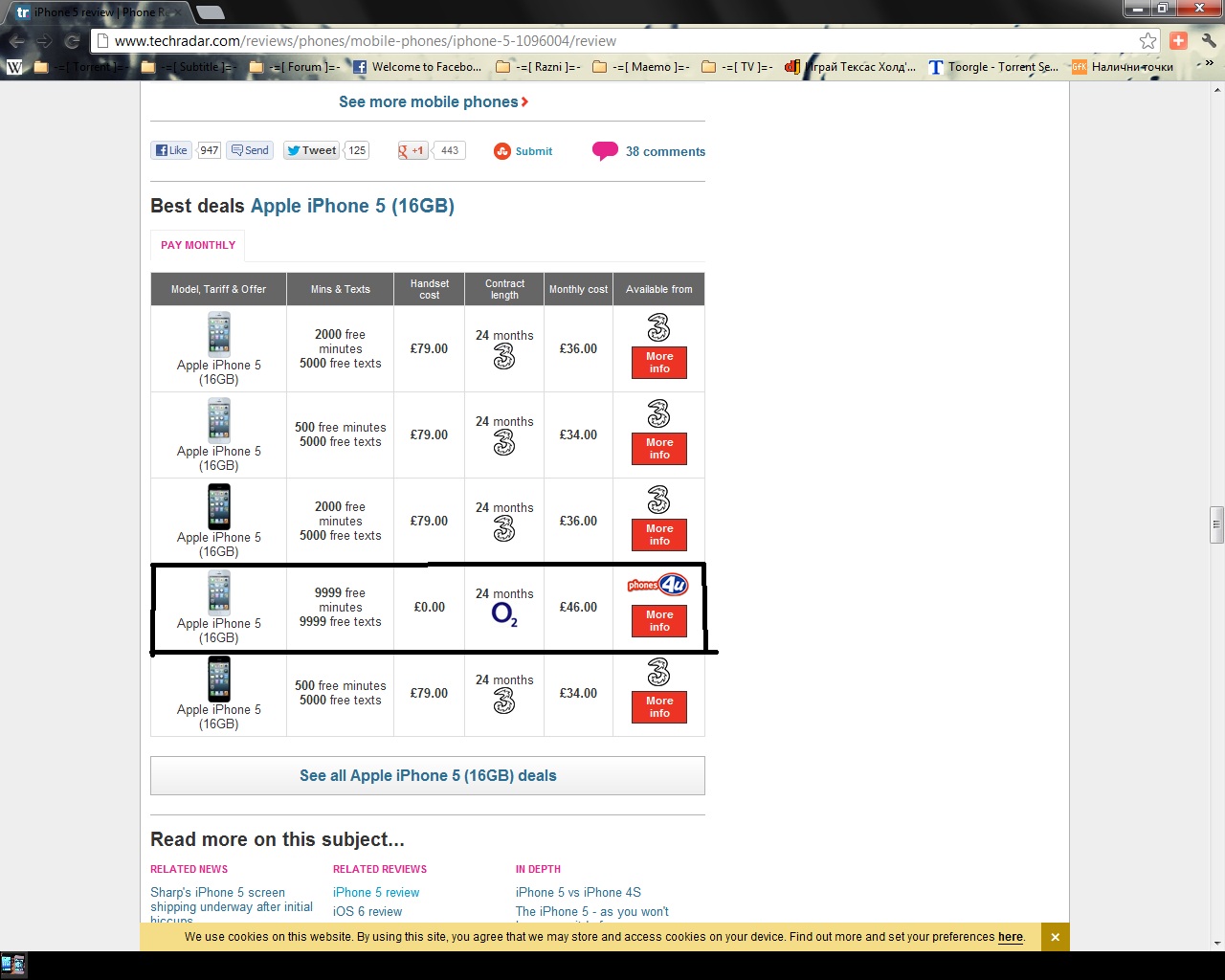Image resolution: width=1225 pixels, height=980 pixels.
Task: Open the 38 comments link
Action: (665, 151)
